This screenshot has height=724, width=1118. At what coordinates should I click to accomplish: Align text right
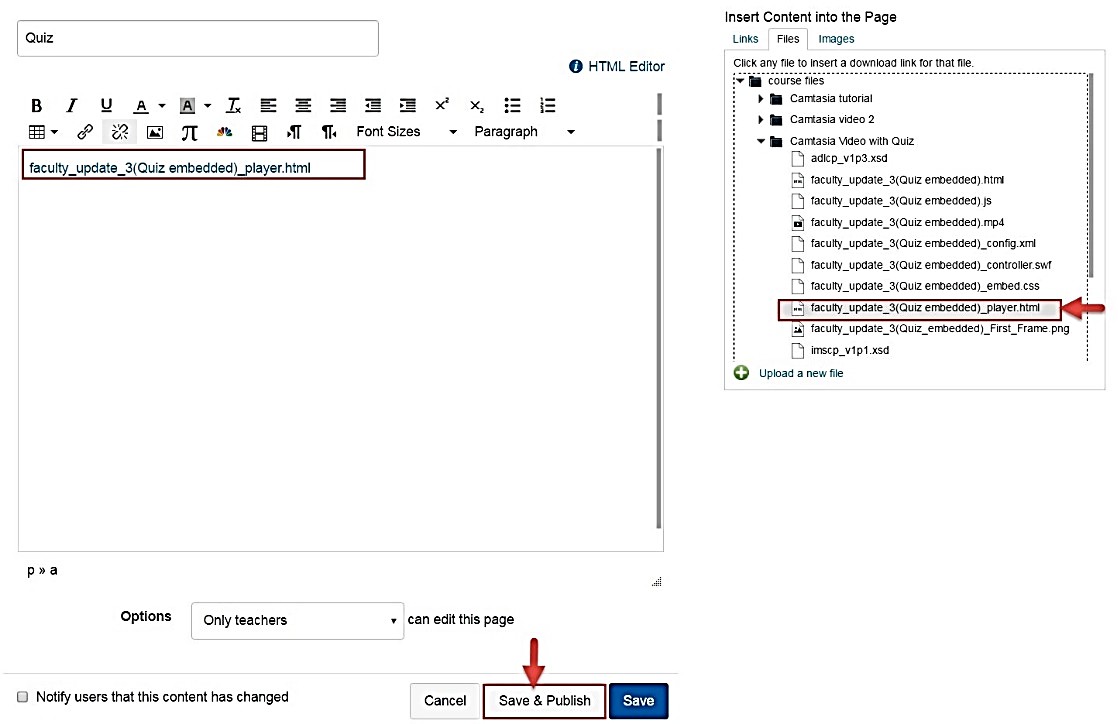pos(338,106)
